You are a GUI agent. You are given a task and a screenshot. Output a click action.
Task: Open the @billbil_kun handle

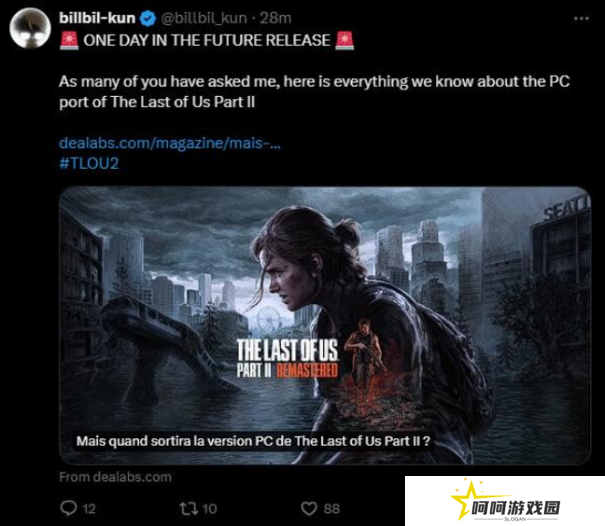[x=204, y=18]
